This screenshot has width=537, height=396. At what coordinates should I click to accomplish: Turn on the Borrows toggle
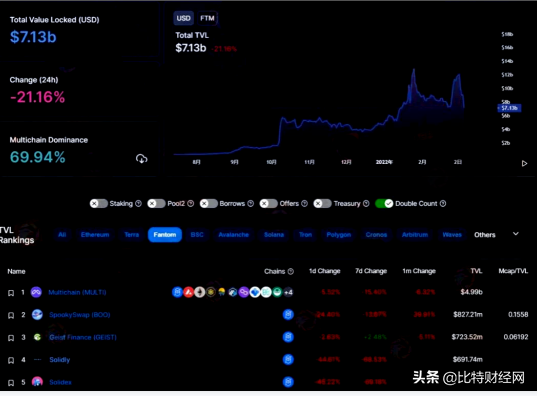209,203
